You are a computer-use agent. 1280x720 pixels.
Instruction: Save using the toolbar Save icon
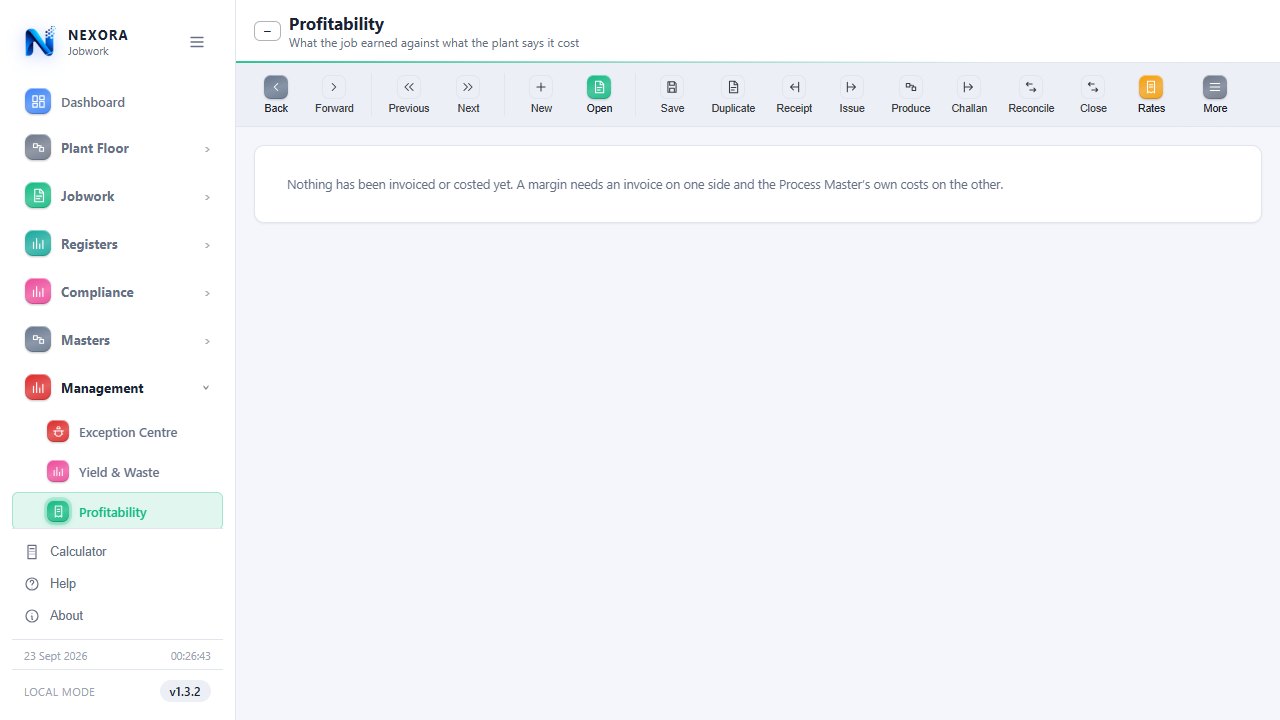672,95
